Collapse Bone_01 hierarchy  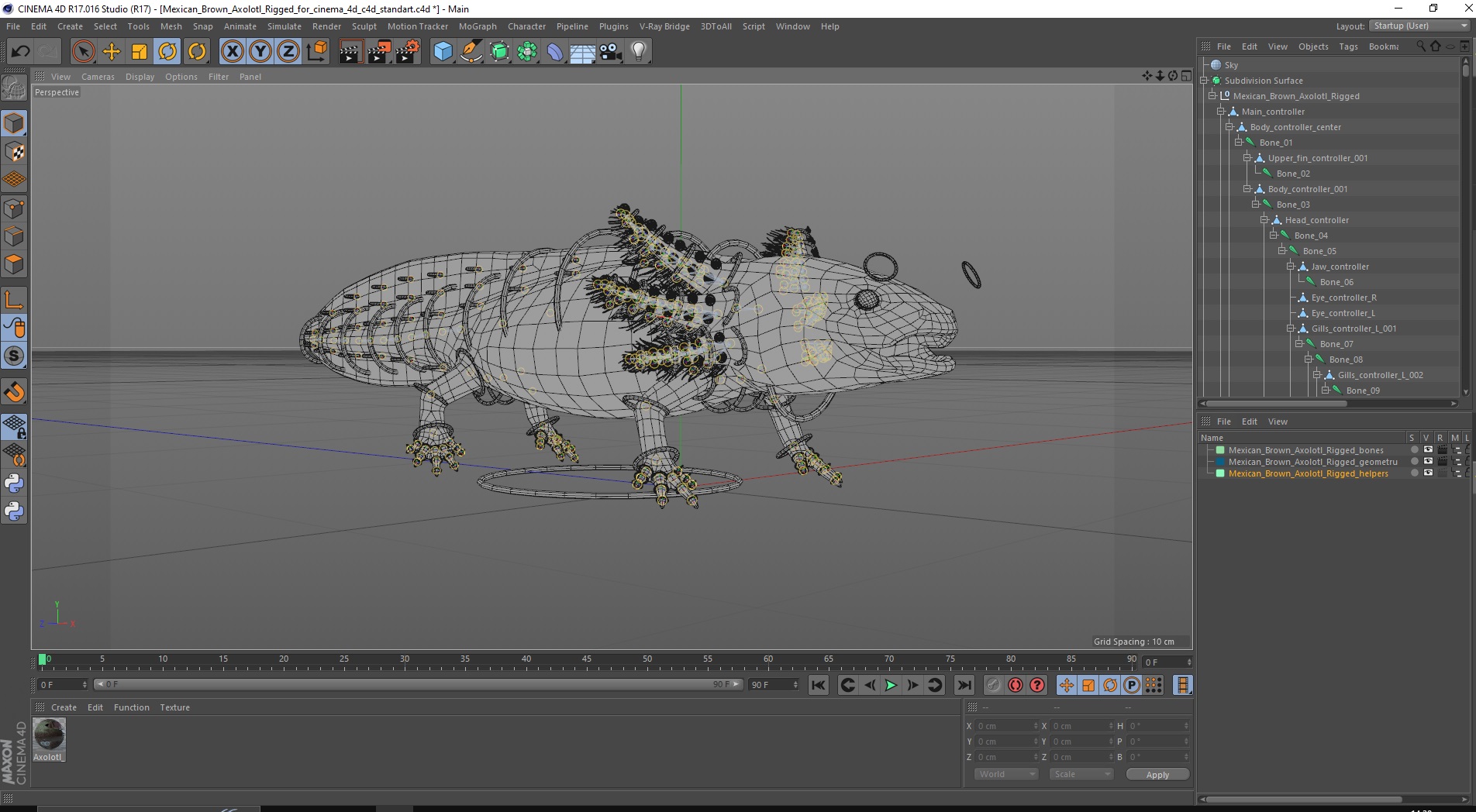[x=1239, y=143]
